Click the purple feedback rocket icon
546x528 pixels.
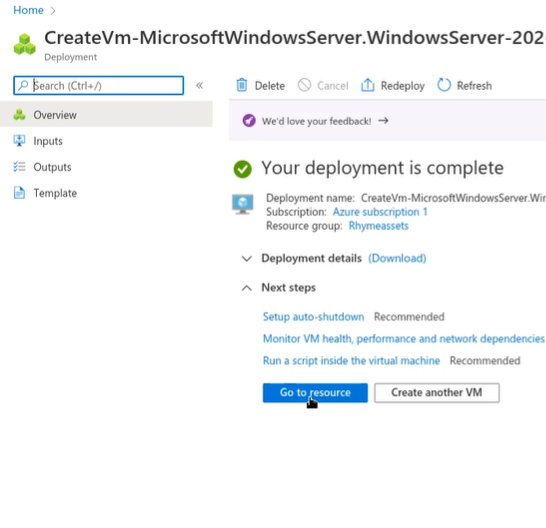pos(249,121)
